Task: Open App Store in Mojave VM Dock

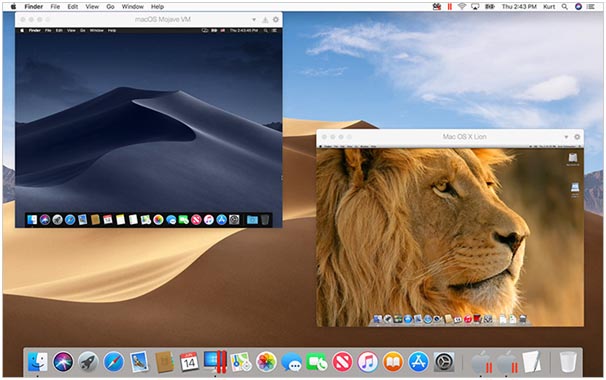Action: 221,220
